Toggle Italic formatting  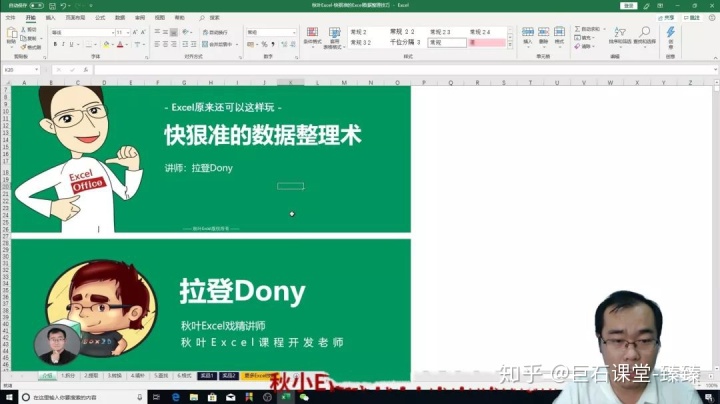coord(63,45)
